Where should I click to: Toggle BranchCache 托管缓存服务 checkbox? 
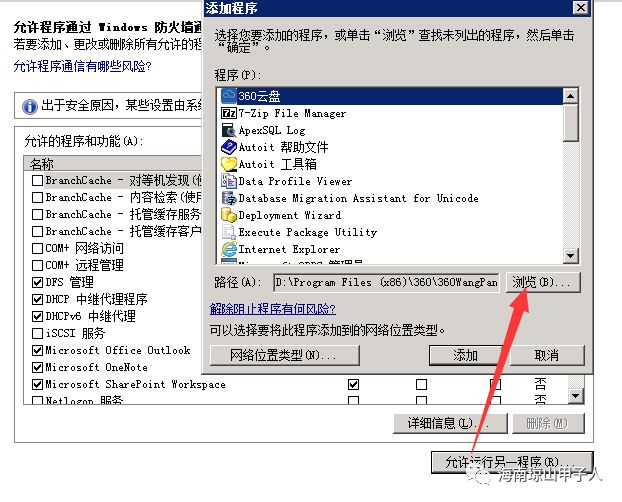(37, 214)
